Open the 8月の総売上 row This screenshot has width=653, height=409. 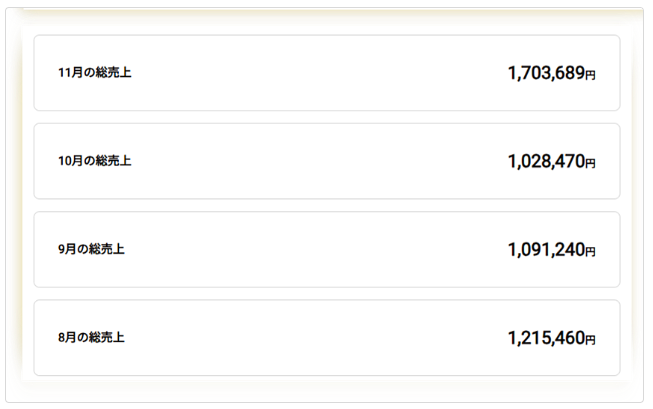pyautogui.click(x=326, y=337)
